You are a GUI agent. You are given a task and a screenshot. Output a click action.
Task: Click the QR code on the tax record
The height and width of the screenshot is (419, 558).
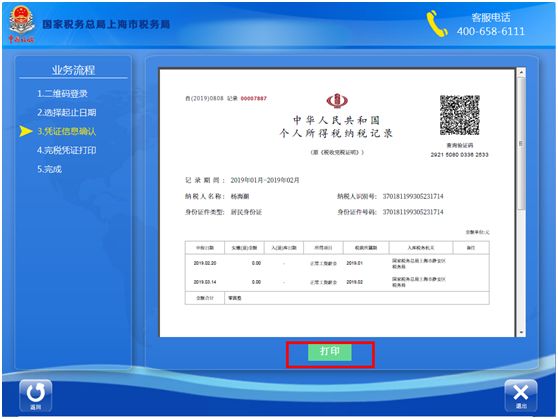pyautogui.click(x=459, y=115)
